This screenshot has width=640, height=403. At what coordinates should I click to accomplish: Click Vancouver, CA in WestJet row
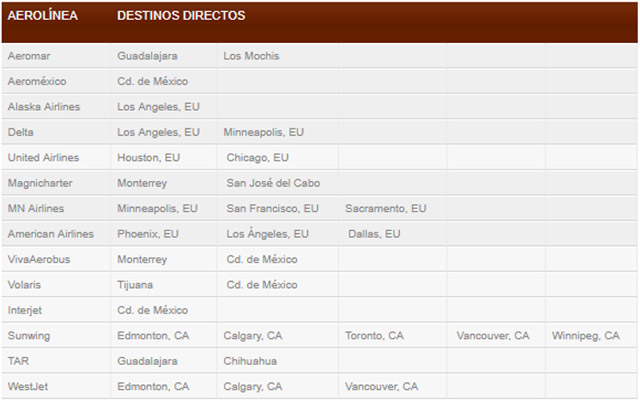pos(381,386)
